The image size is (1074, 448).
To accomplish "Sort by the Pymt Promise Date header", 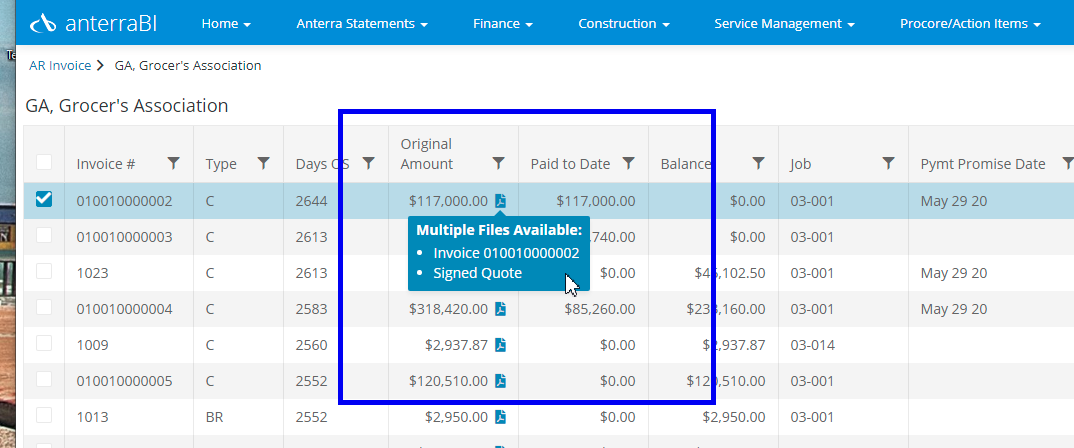I will (x=983, y=164).
